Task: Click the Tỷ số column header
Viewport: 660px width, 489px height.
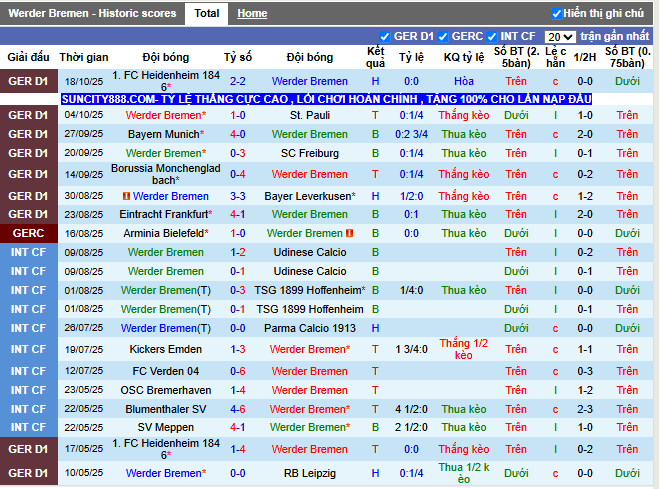Action: (238, 58)
